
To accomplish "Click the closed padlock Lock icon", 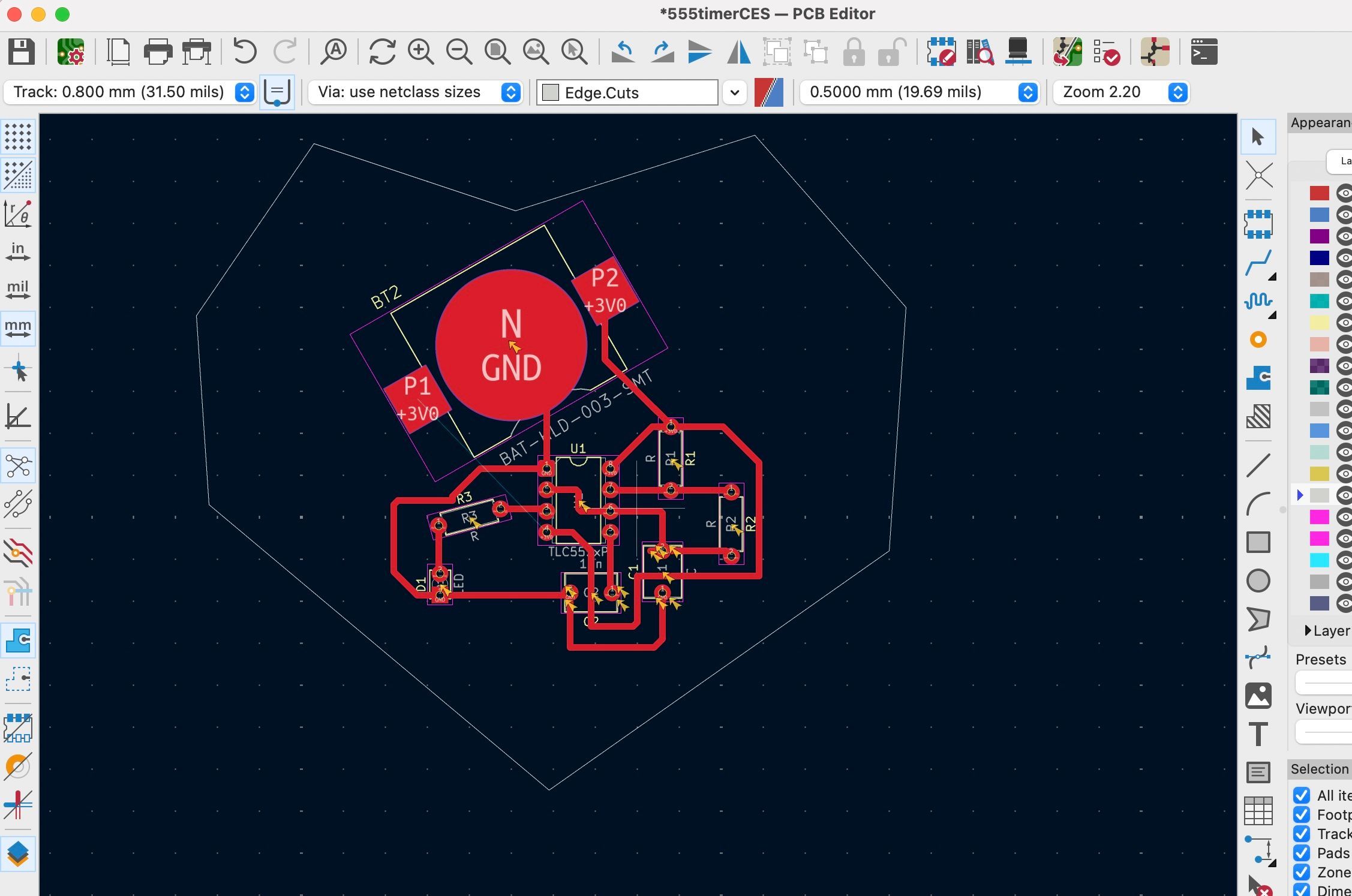I will pos(854,52).
